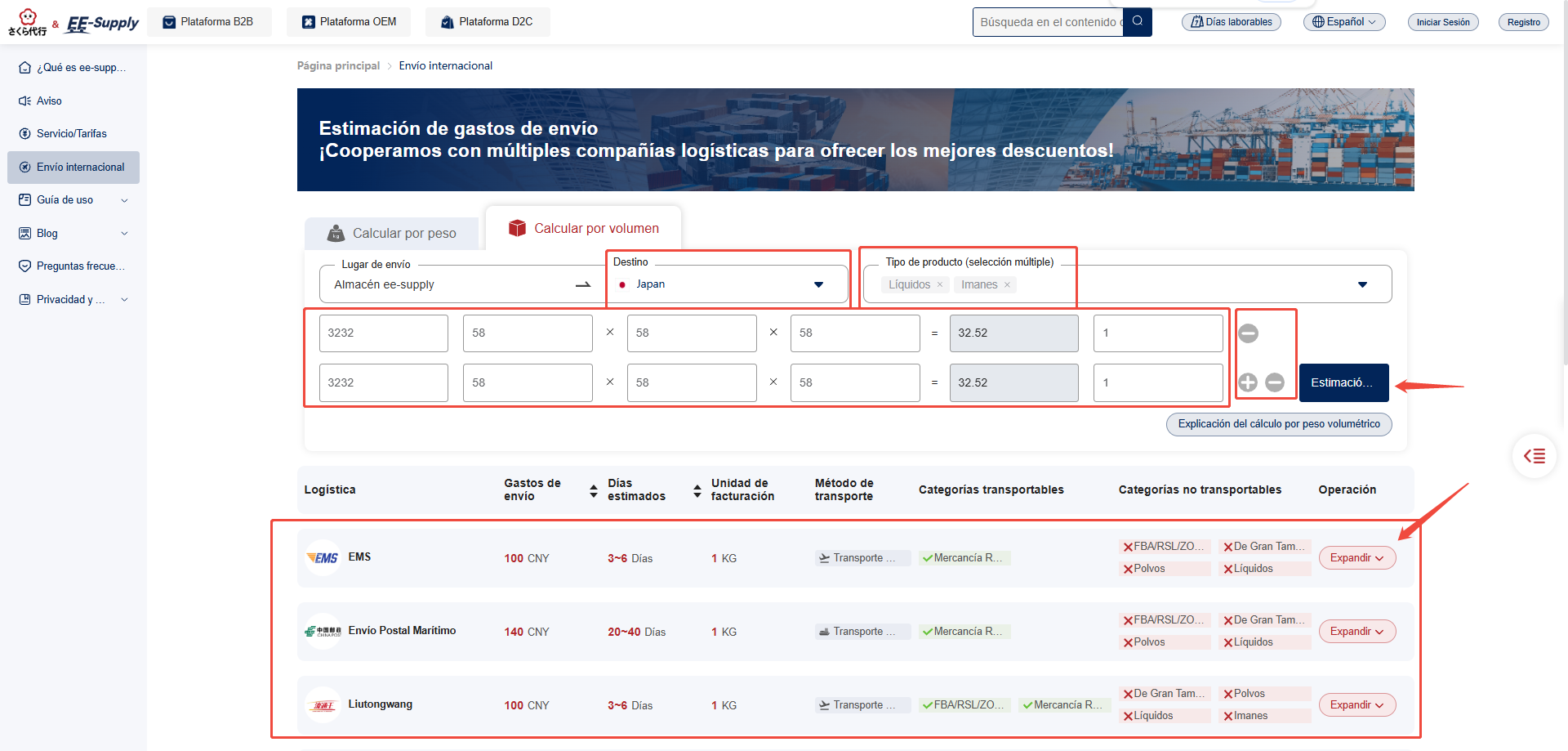The width and height of the screenshot is (1568, 751).
Task: Expand the Blog submenu chevron
Action: click(x=124, y=233)
